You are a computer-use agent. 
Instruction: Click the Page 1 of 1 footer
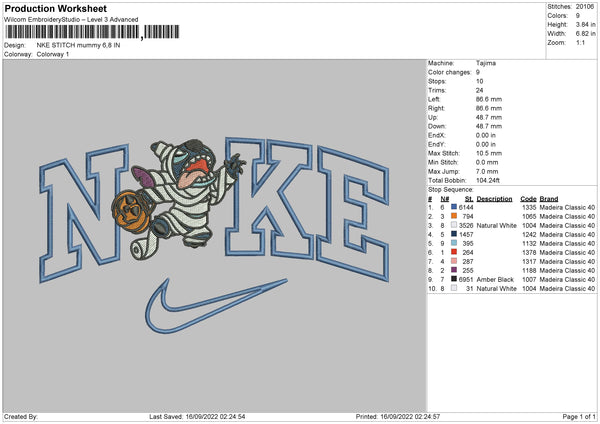[579, 416]
